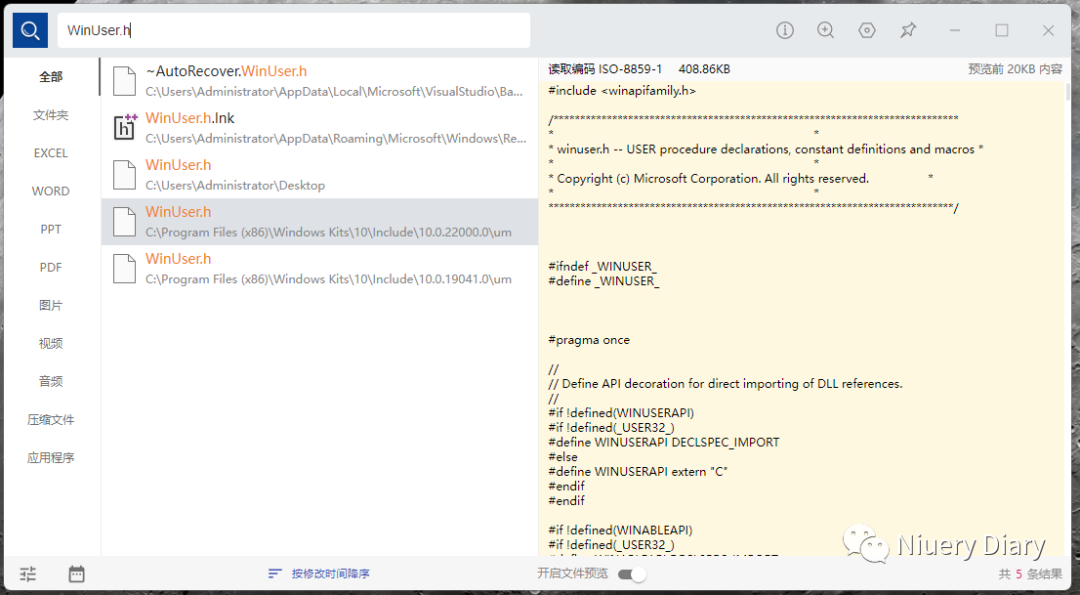The image size is (1080, 595).
Task: Click the blue search logo icon
Action: pos(29,30)
